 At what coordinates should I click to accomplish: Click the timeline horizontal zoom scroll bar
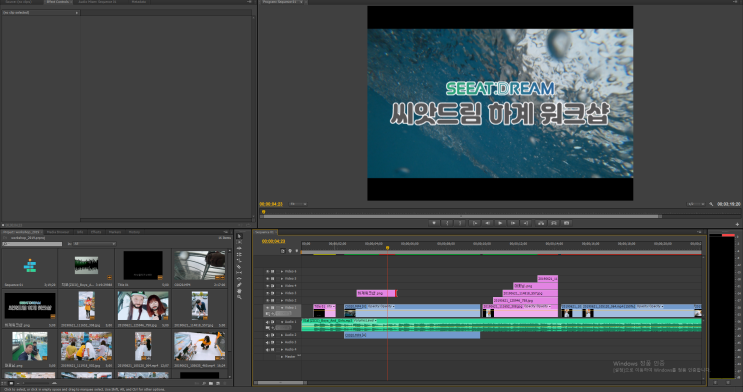[x=281, y=382]
